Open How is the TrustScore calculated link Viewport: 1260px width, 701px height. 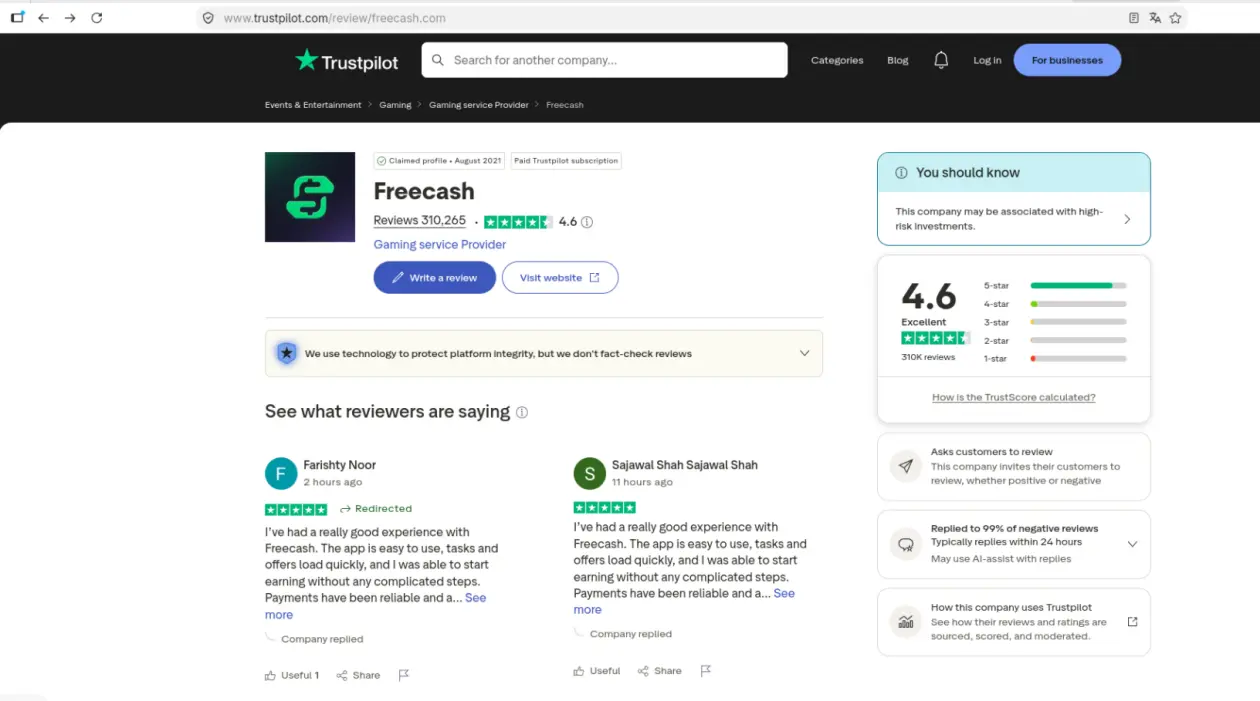pyautogui.click(x=1014, y=397)
